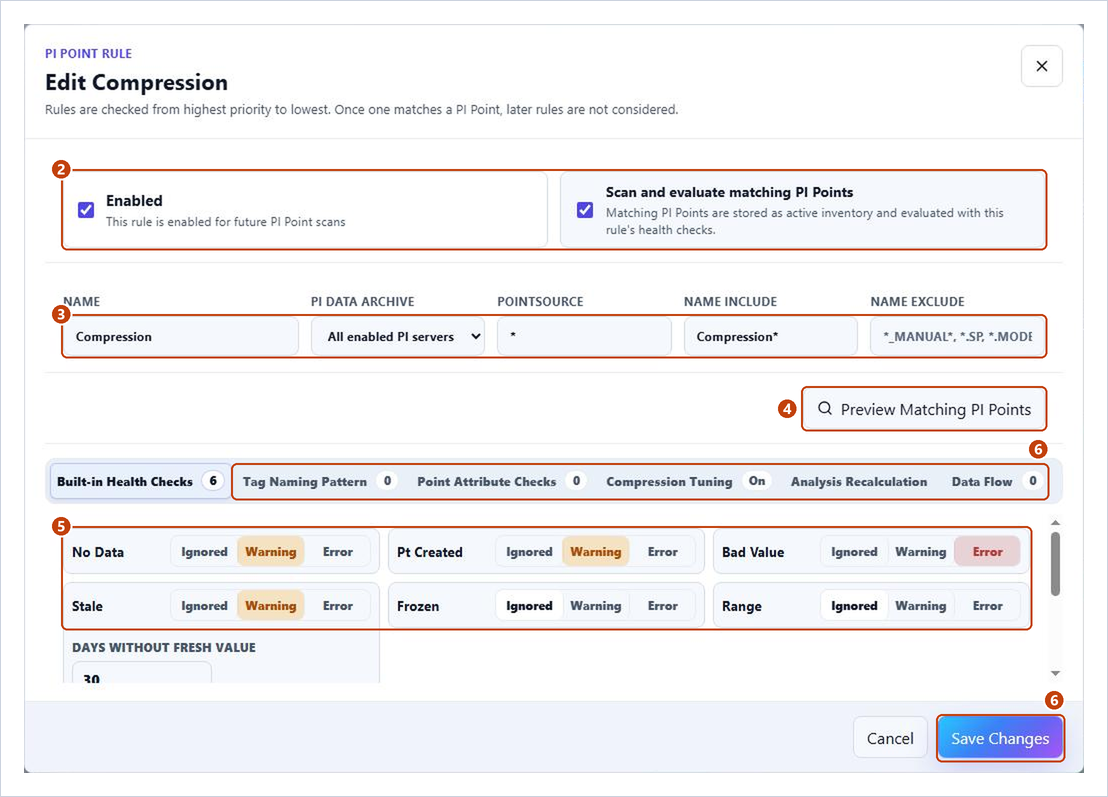The image size is (1108, 797).
Task: Set Stale to Error
Action: pos(338,606)
